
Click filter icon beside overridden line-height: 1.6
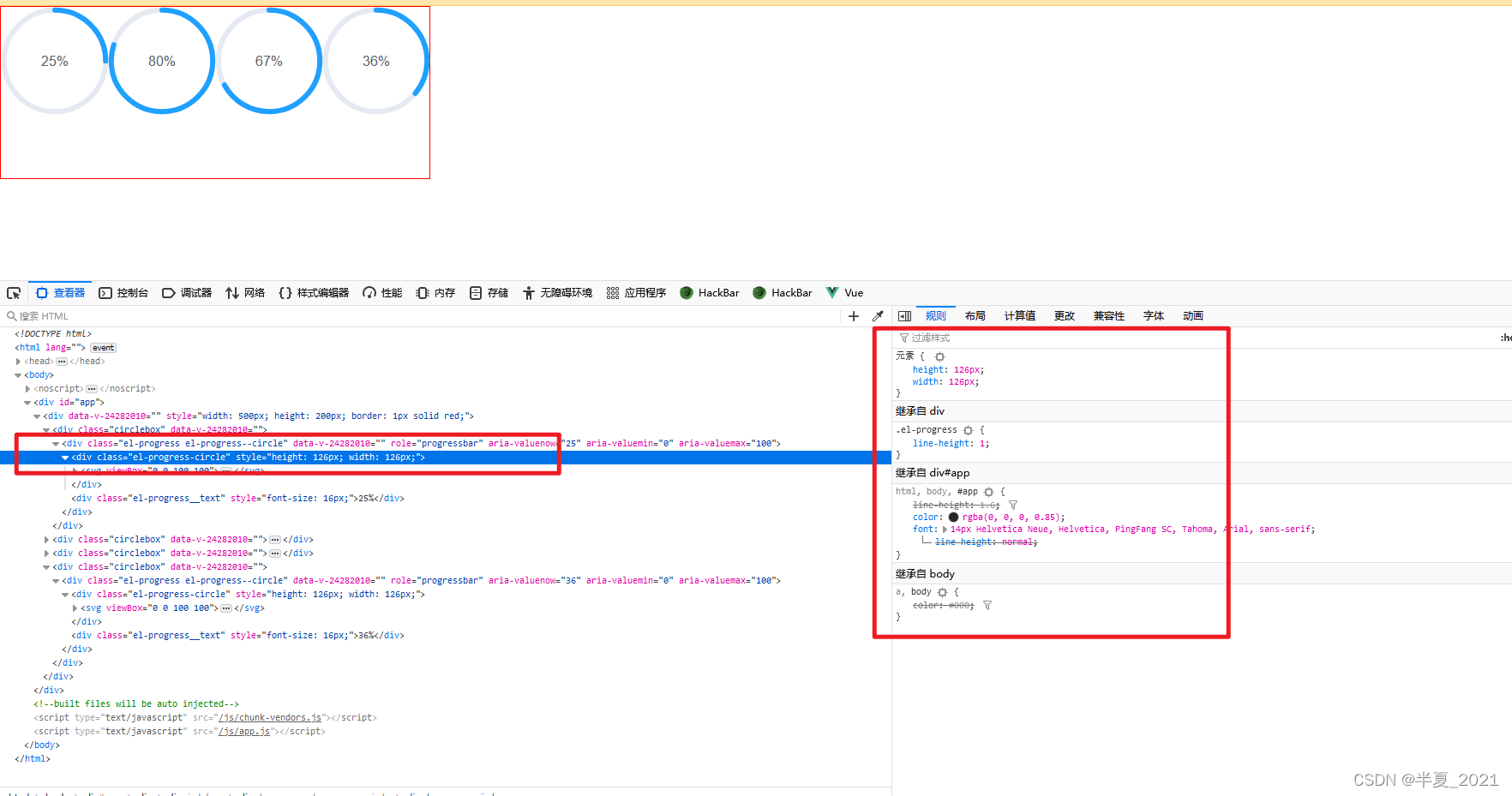(1013, 506)
